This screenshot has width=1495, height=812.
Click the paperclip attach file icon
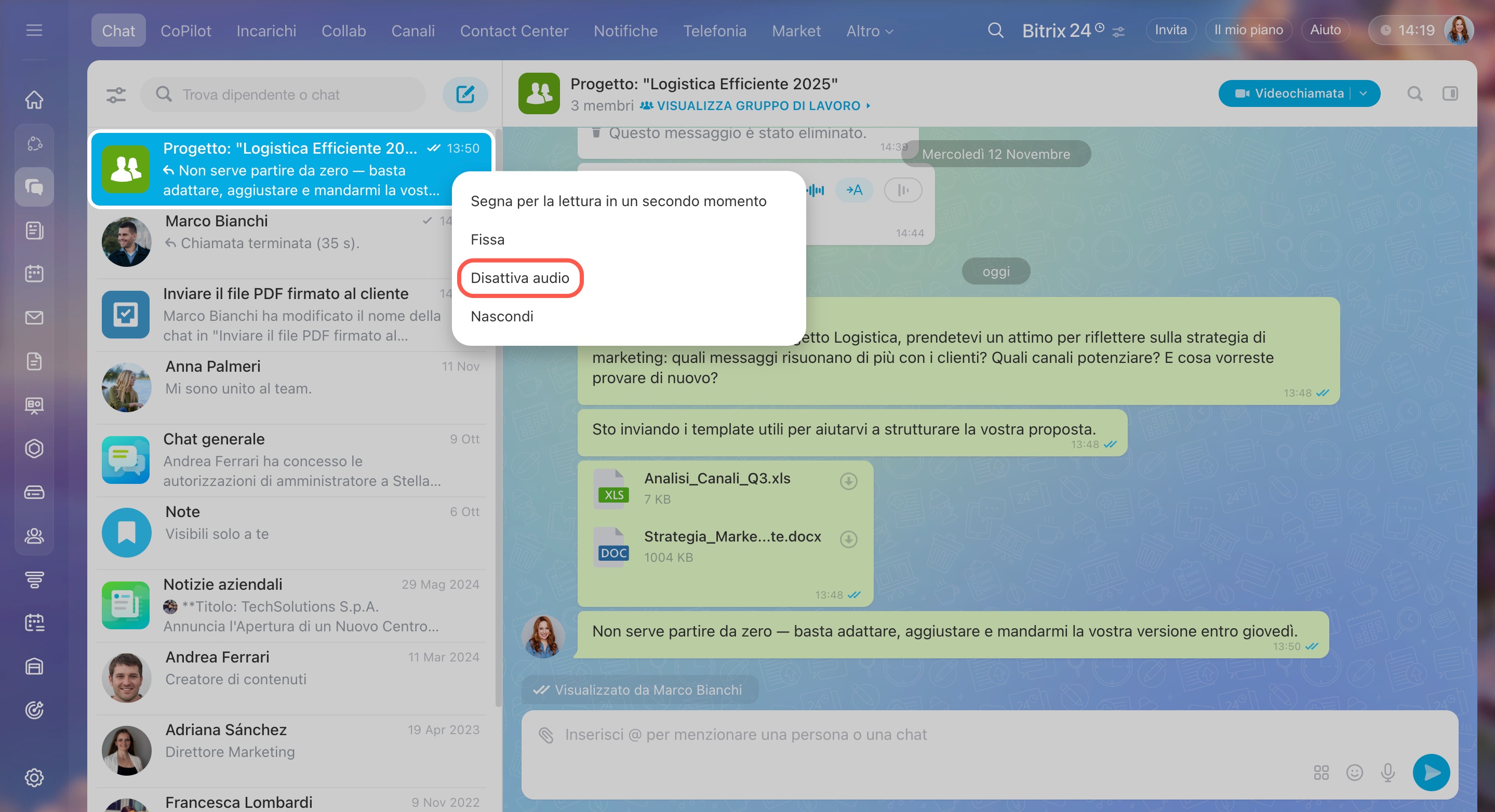tap(545, 735)
